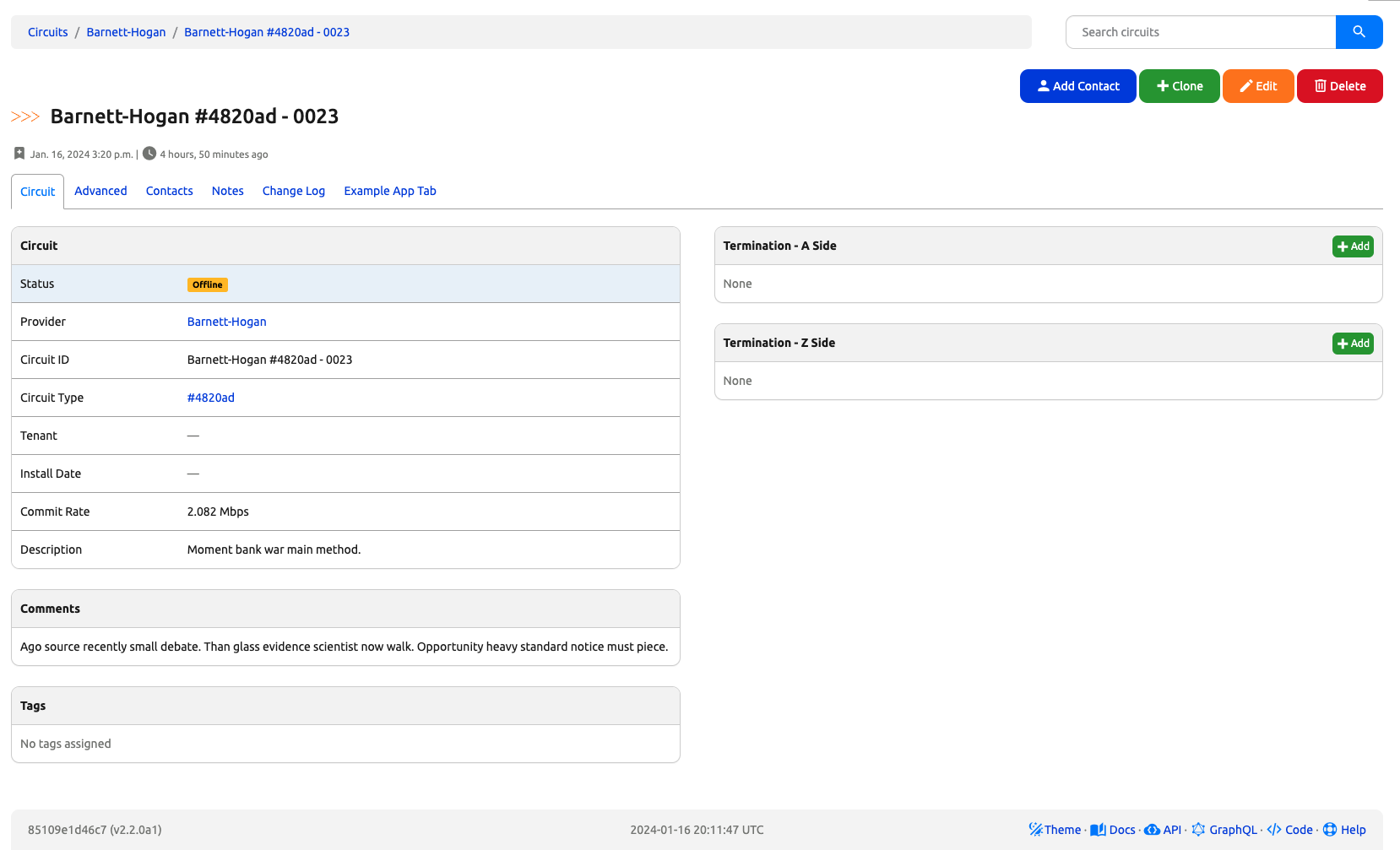
Task: Open the Theme picker in footer
Action: click(1055, 830)
